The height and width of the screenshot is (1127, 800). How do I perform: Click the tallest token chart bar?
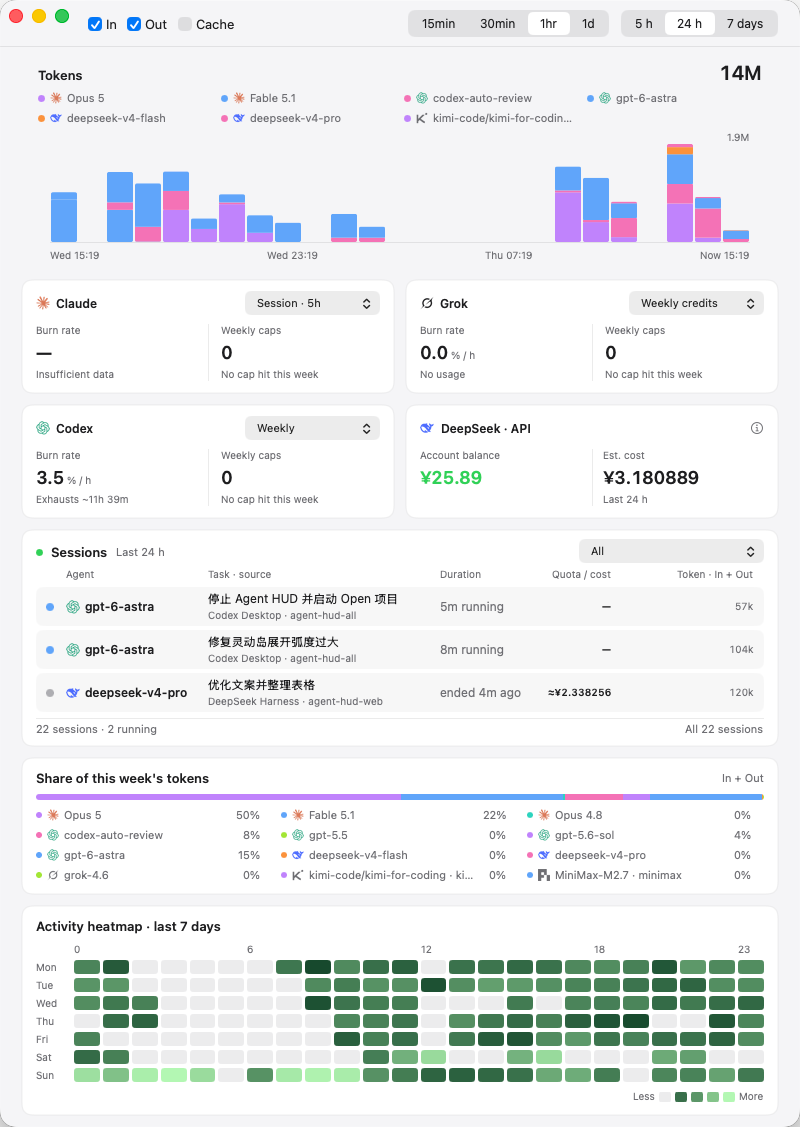(x=680, y=193)
